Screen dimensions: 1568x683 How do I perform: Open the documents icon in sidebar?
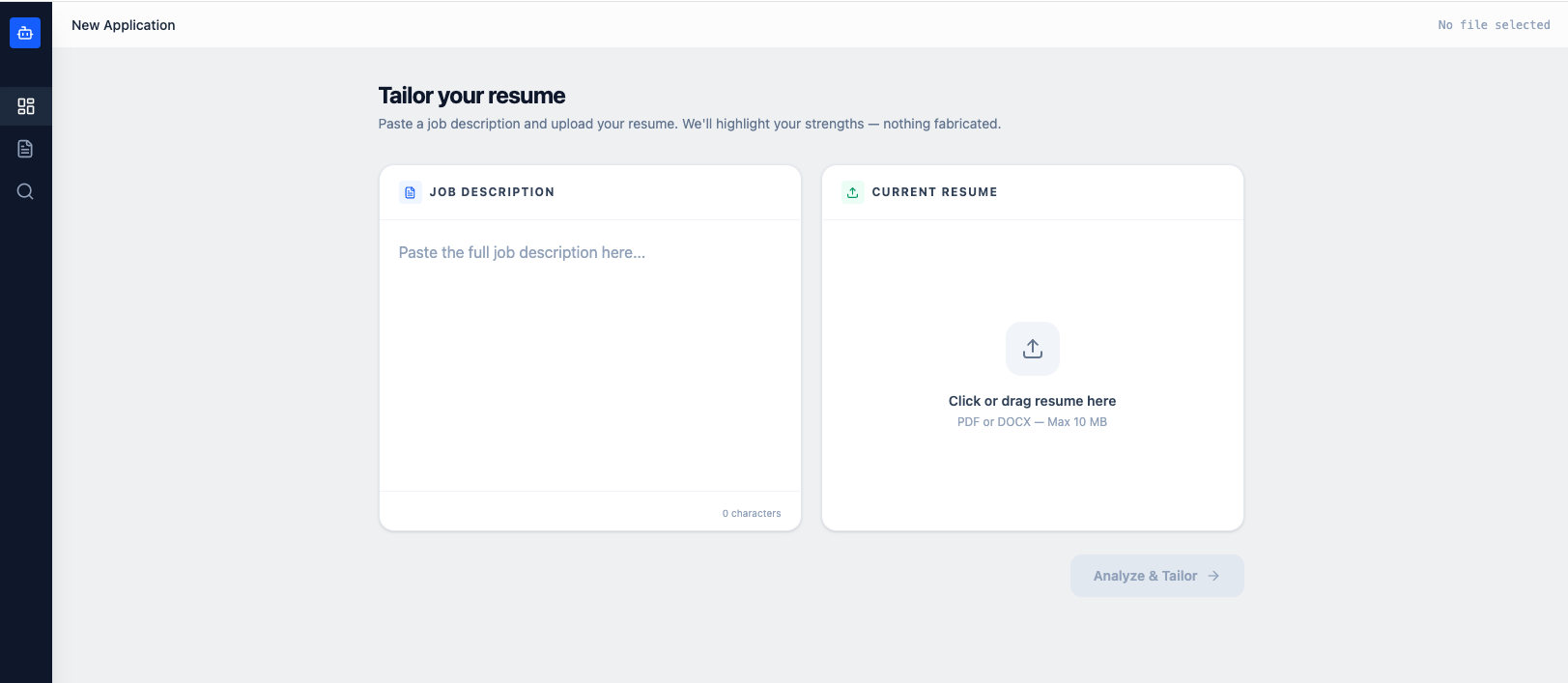(x=26, y=149)
